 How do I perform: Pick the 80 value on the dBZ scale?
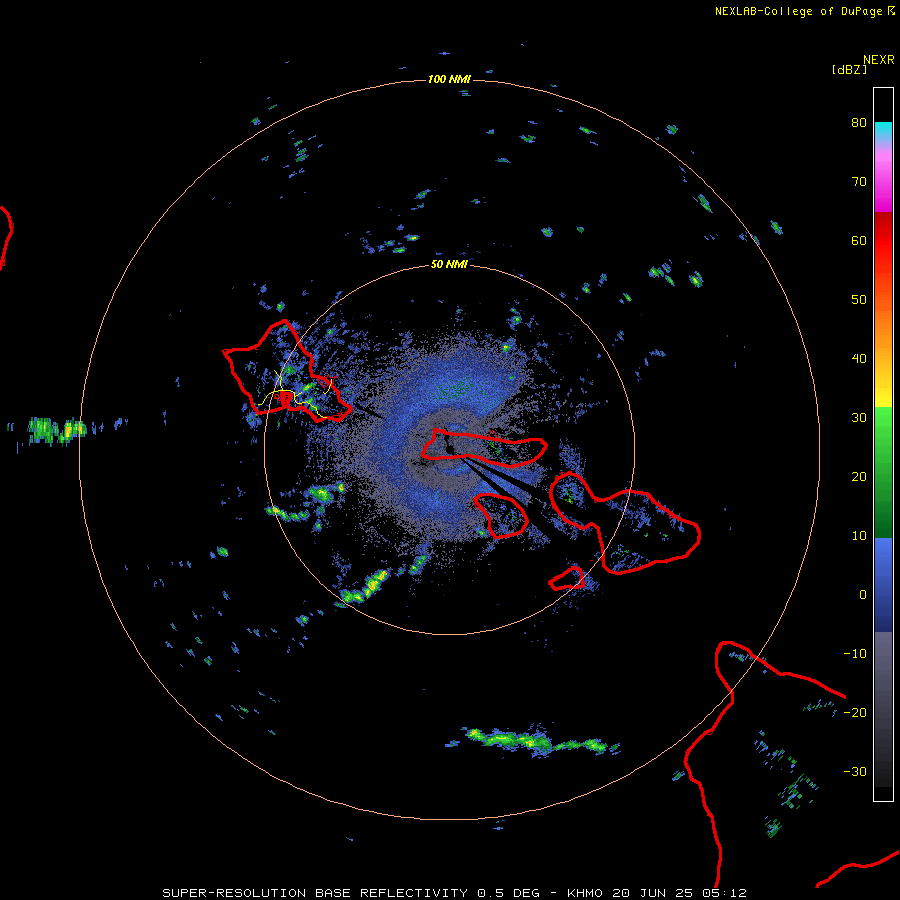click(859, 123)
